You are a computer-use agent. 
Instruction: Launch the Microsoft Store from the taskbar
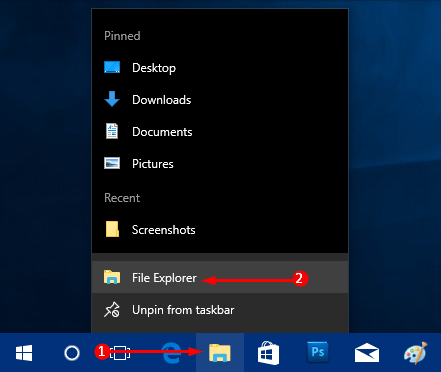(268, 353)
